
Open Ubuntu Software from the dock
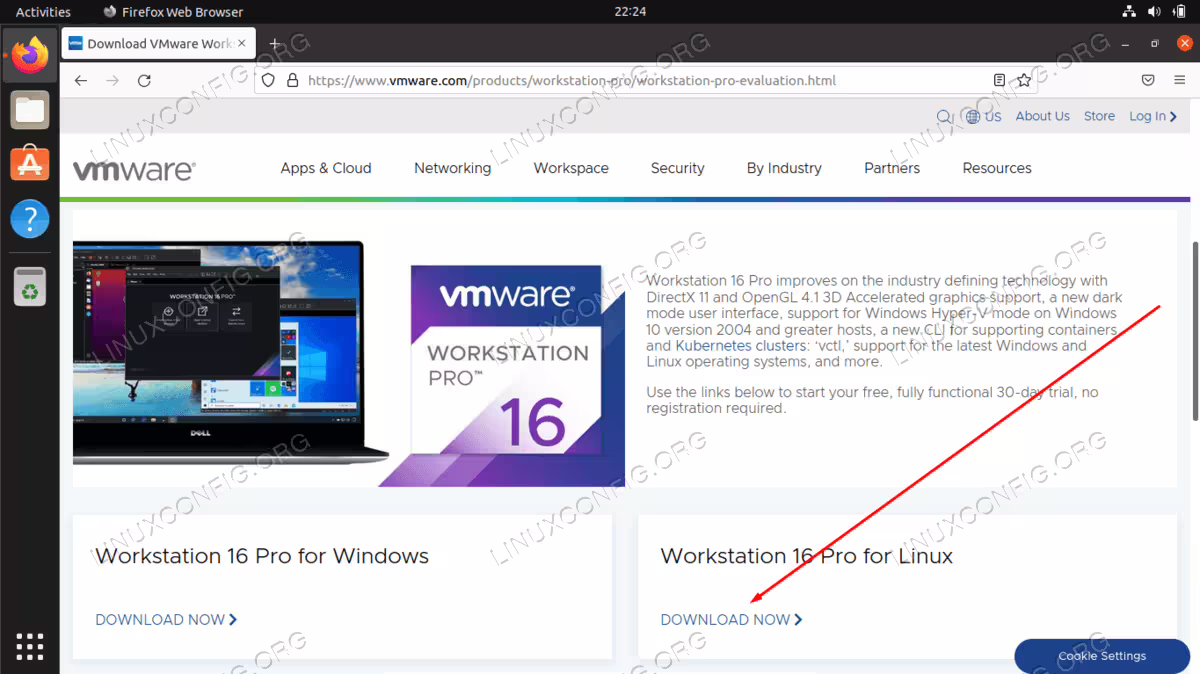[30, 163]
